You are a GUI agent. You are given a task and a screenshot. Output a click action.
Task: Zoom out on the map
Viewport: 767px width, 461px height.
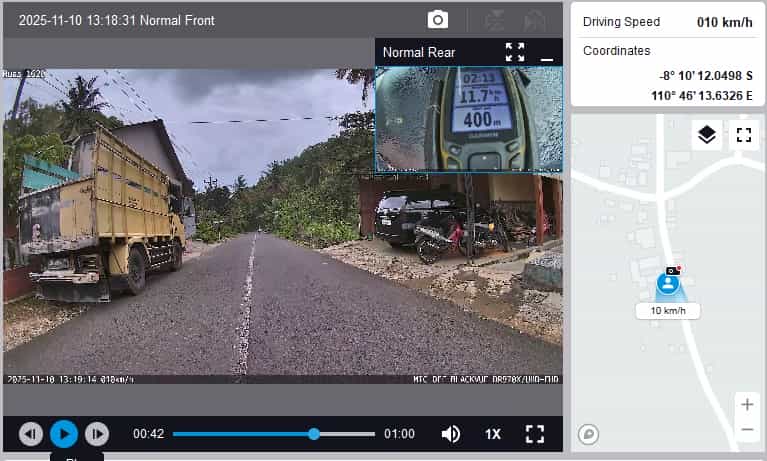(x=747, y=430)
